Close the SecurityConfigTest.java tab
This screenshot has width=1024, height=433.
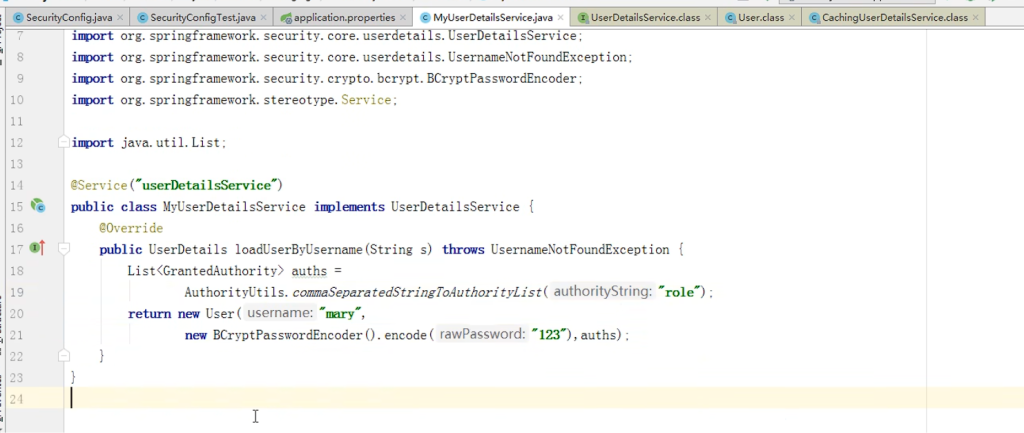(261, 18)
